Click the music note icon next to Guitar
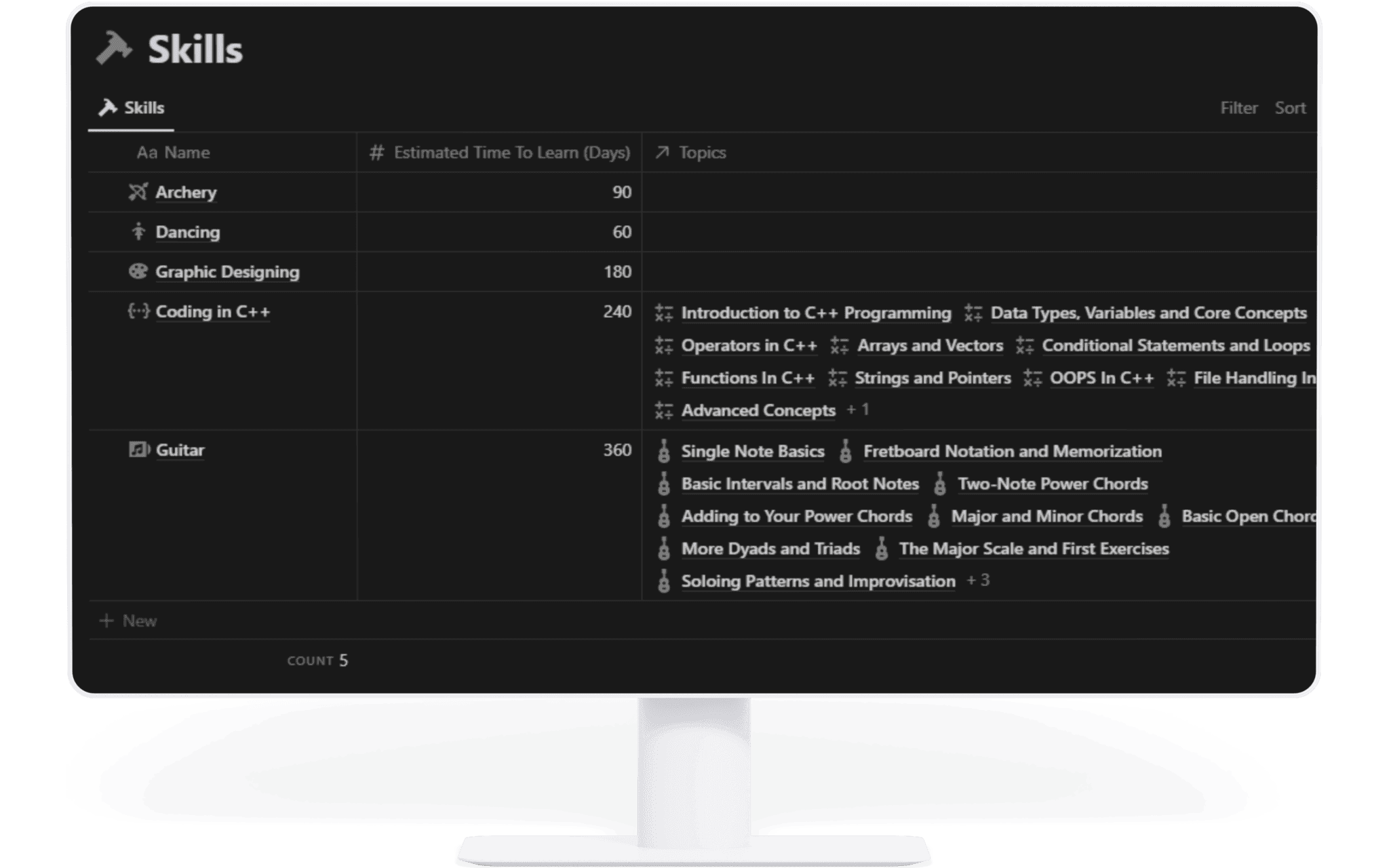 click(x=138, y=450)
